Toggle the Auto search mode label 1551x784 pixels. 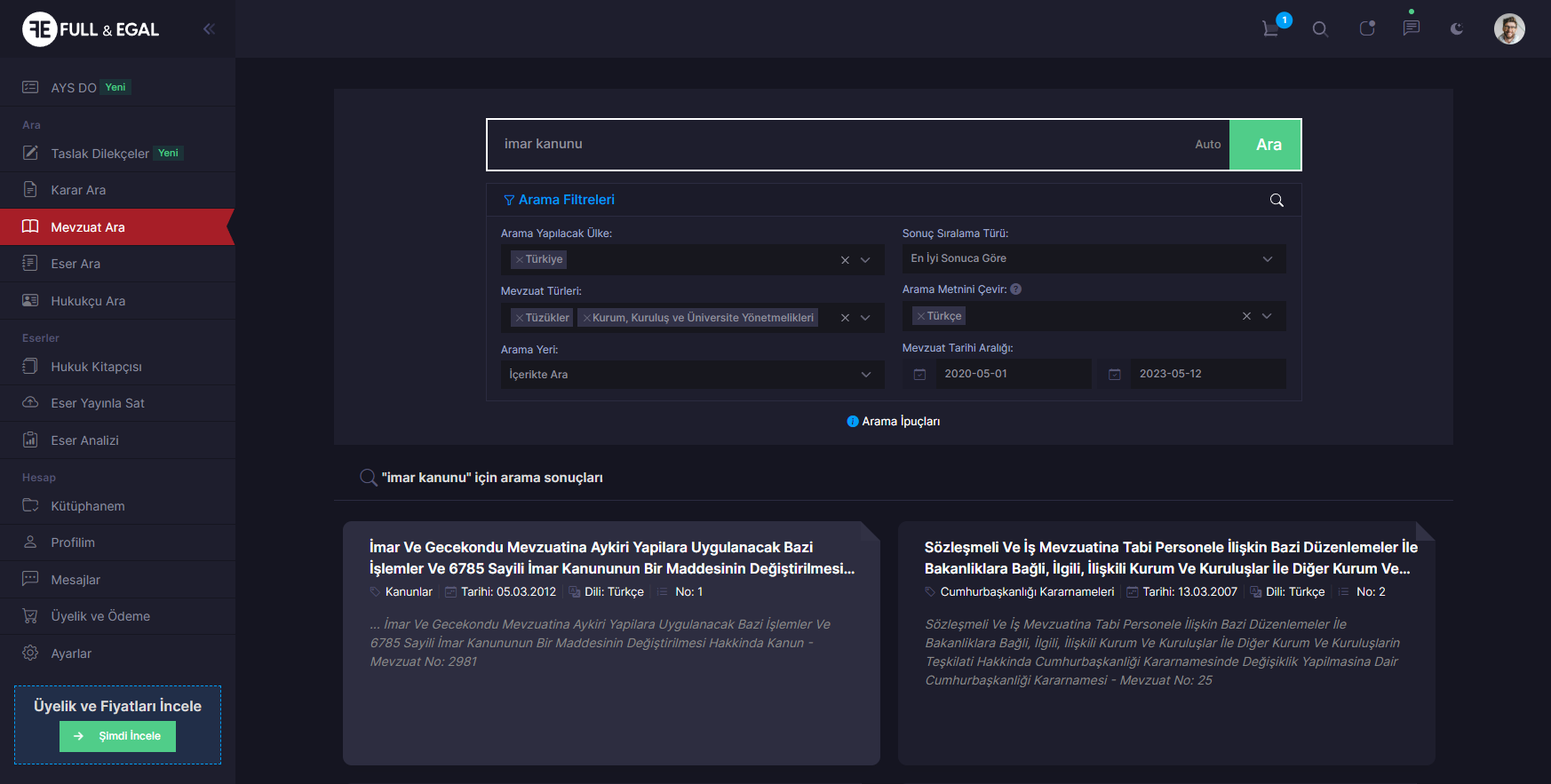point(1207,145)
